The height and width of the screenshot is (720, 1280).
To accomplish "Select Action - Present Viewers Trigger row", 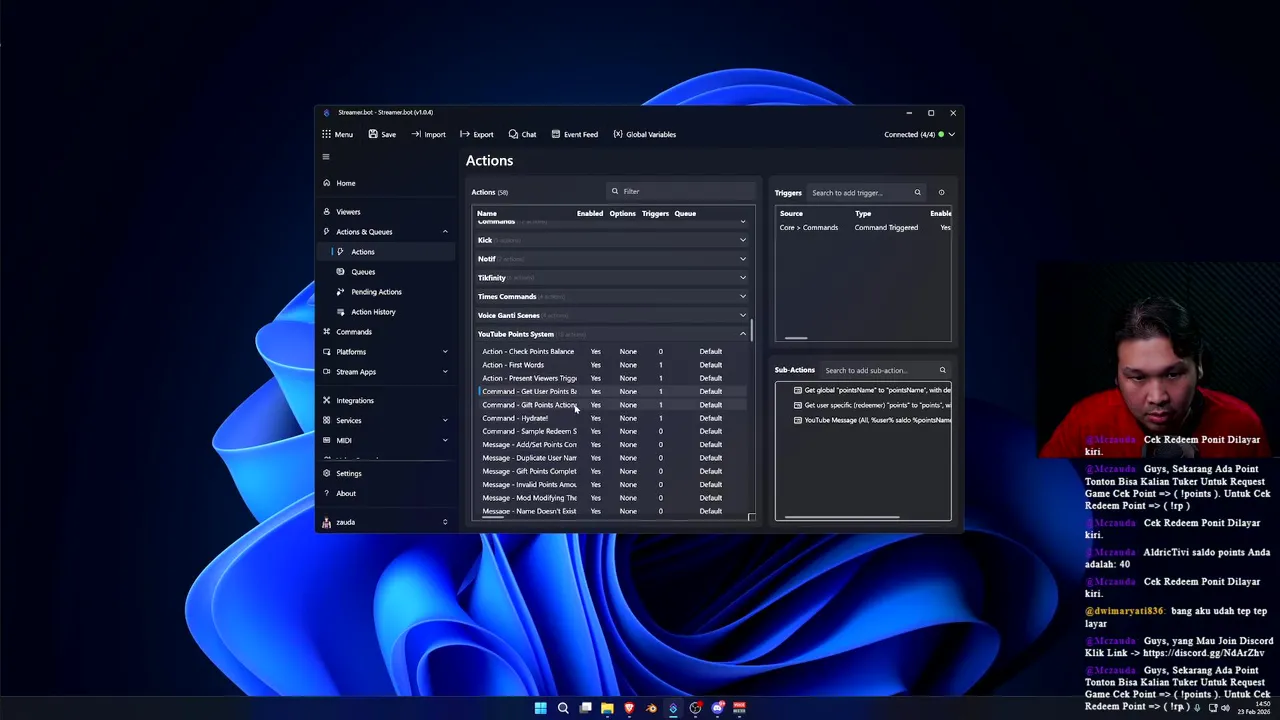I will pyautogui.click(x=612, y=378).
